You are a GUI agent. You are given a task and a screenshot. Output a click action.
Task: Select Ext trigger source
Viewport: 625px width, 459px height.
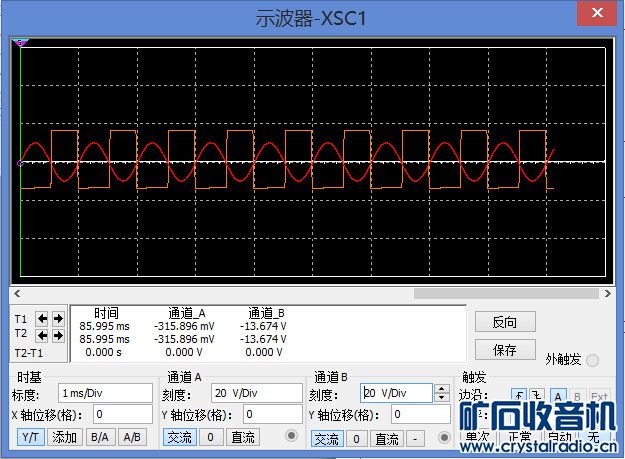(599, 396)
